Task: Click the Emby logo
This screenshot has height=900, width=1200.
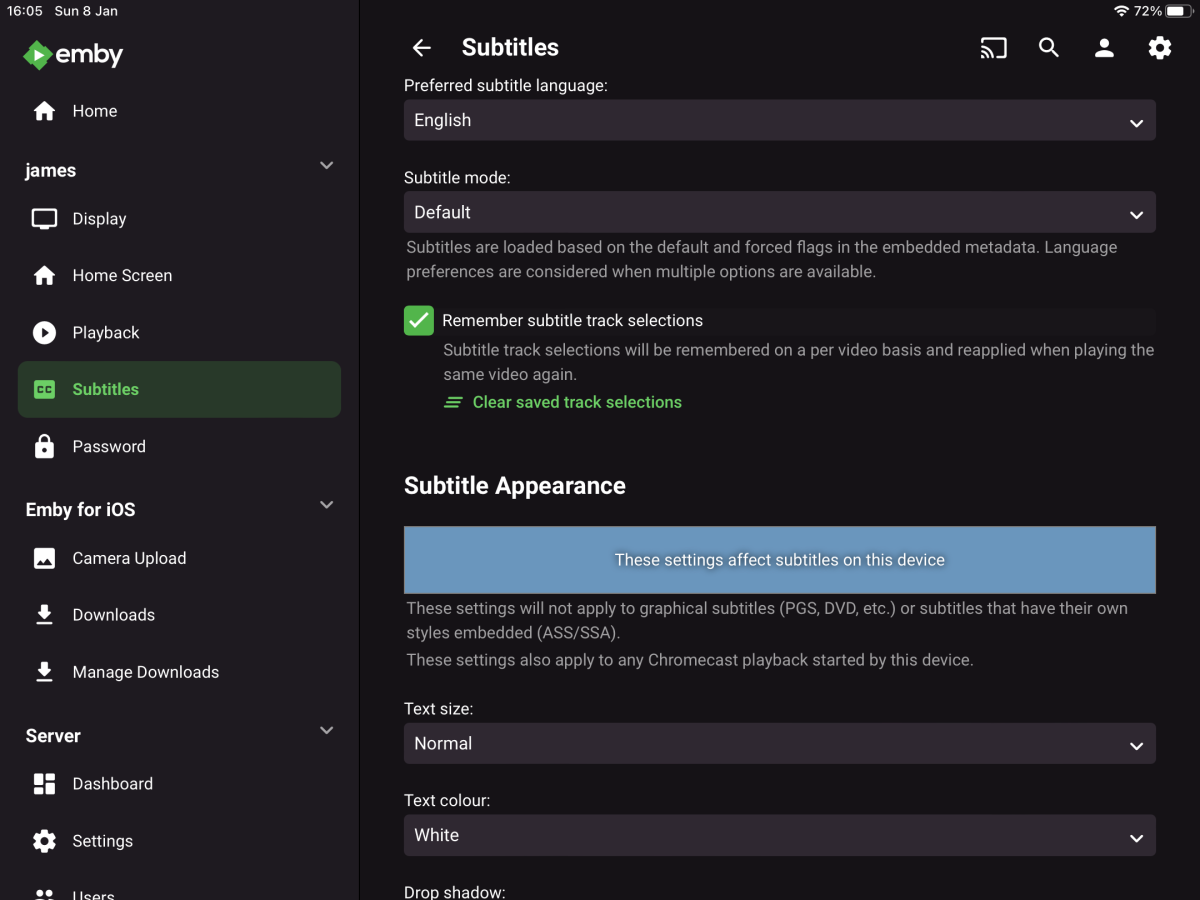Action: [x=73, y=55]
